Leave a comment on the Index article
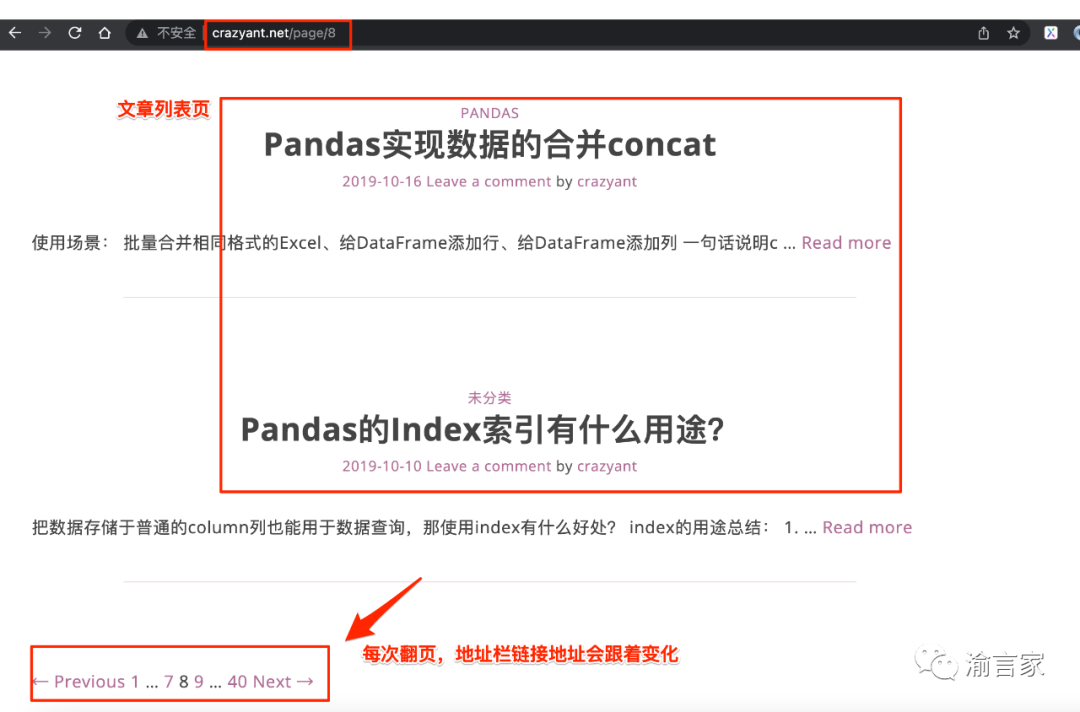 [x=488, y=466]
